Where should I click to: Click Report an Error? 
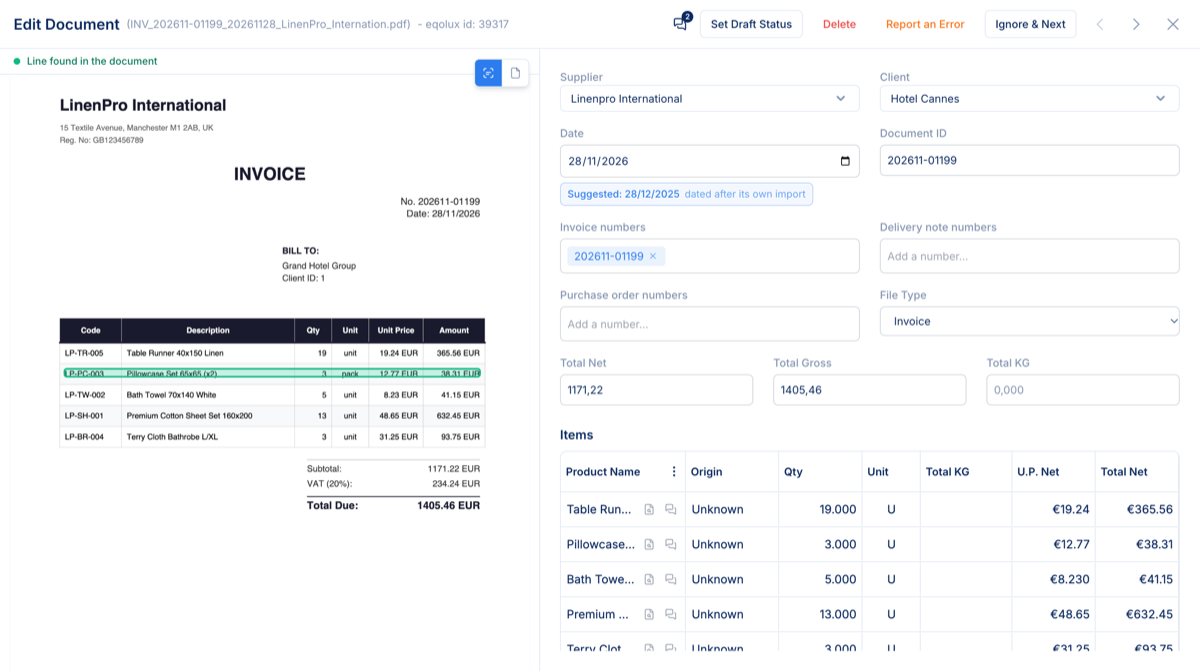pos(925,24)
